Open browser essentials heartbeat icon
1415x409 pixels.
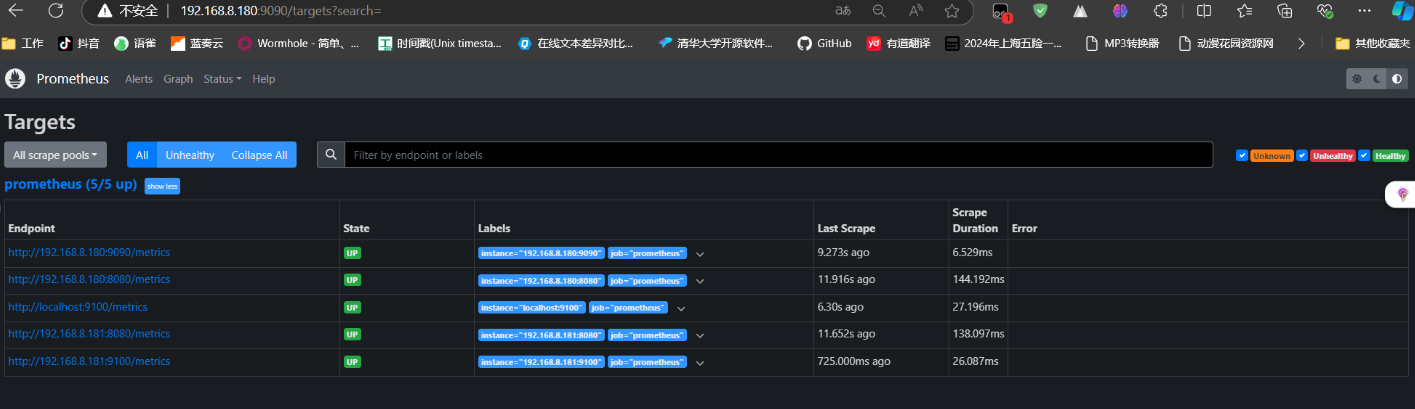click(x=1325, y=11)
